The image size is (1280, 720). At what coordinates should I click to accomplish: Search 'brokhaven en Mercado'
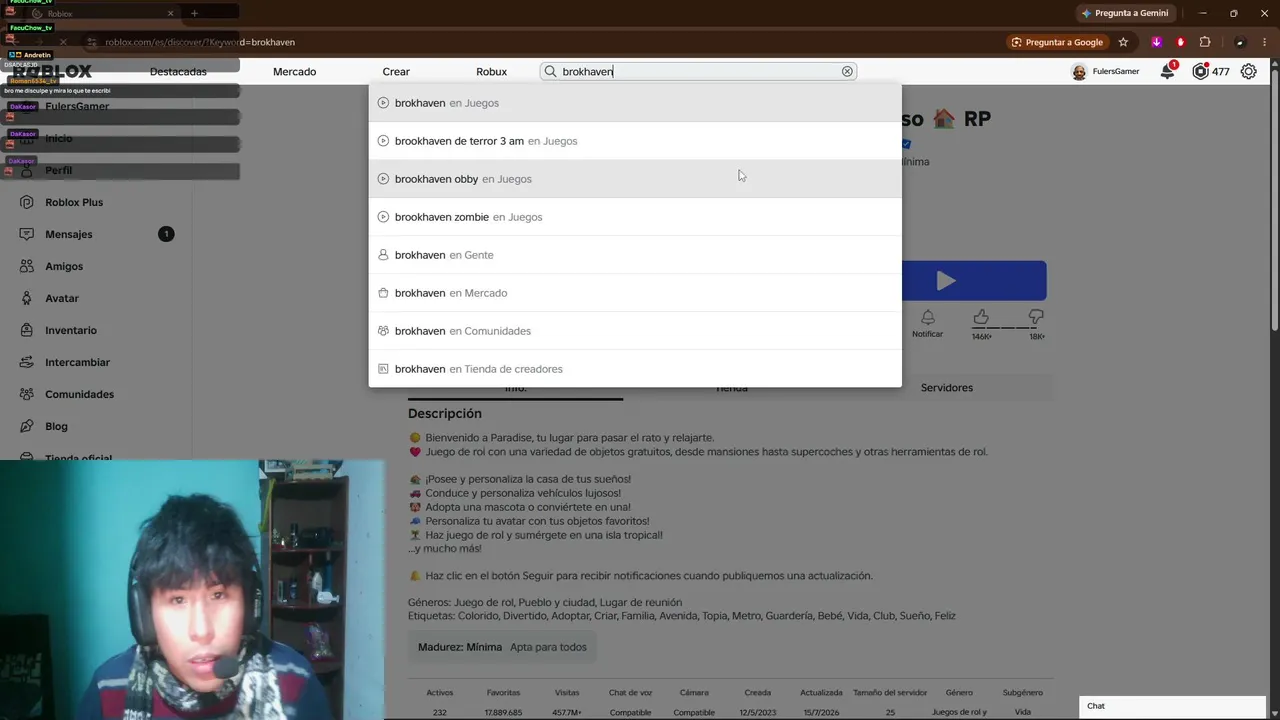coord(635,293)
